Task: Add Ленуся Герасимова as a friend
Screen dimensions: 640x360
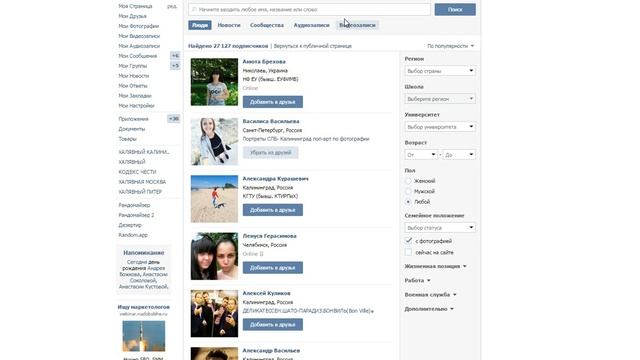Action: click(273, 268)
